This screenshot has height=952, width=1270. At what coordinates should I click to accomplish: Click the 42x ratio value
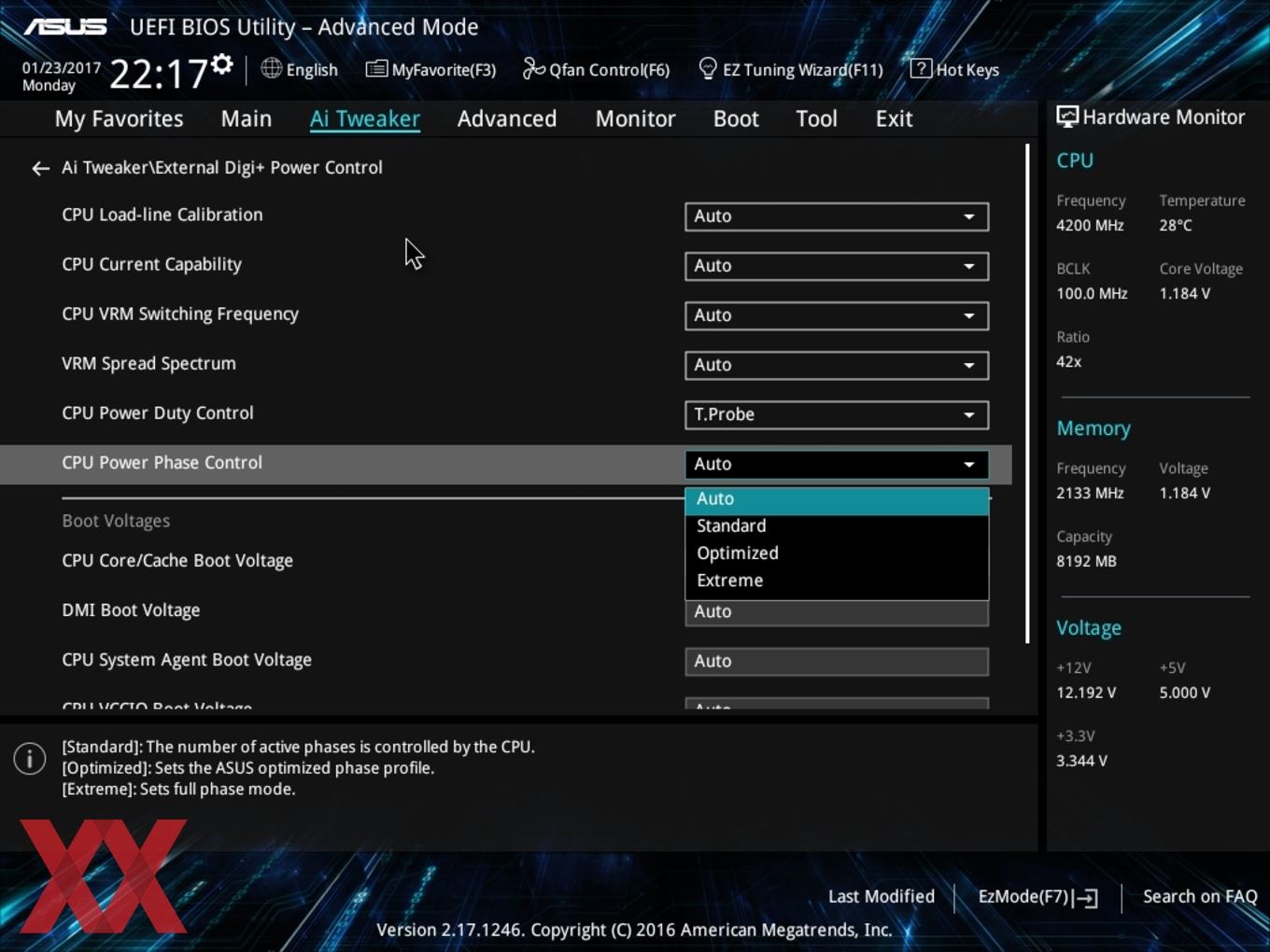pos(1069,362)
